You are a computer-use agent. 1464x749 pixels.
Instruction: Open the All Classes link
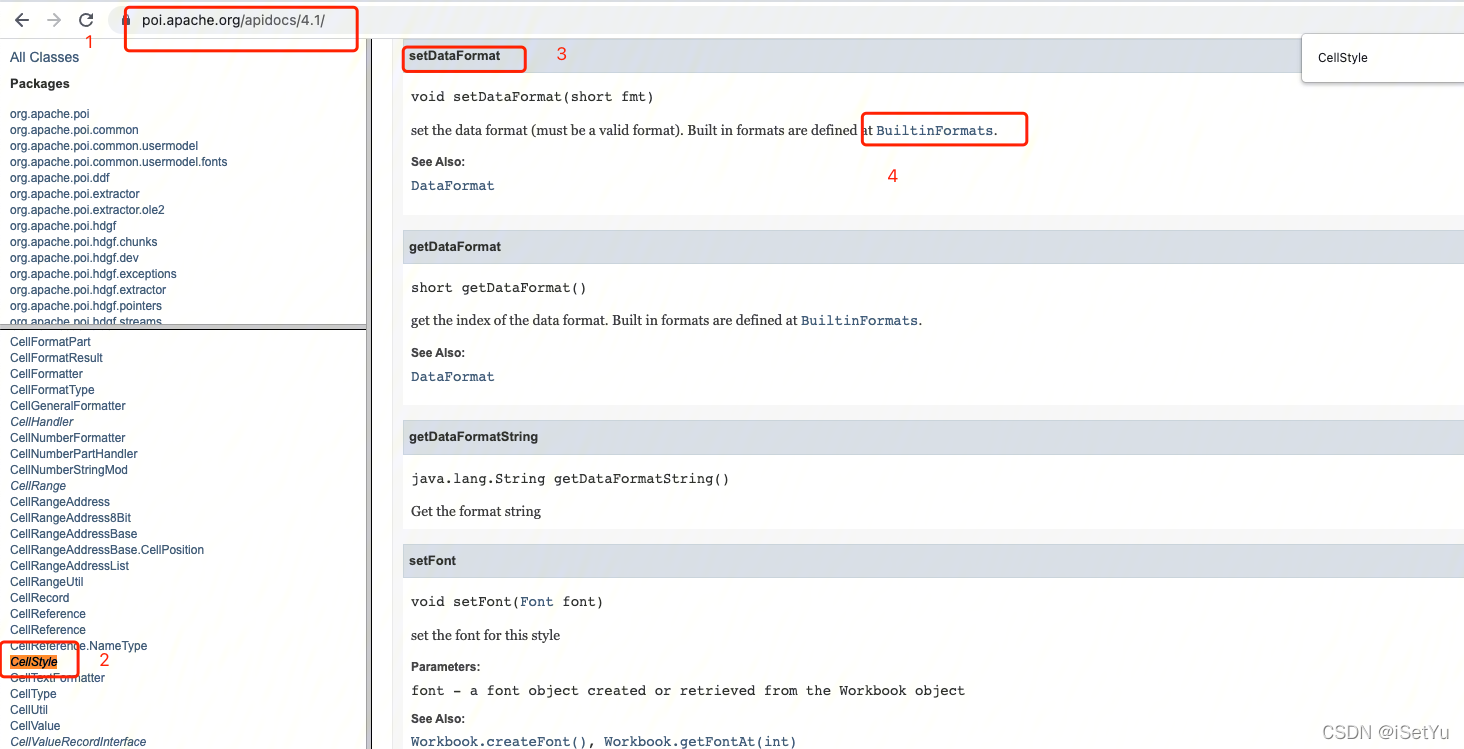point(44,57)
